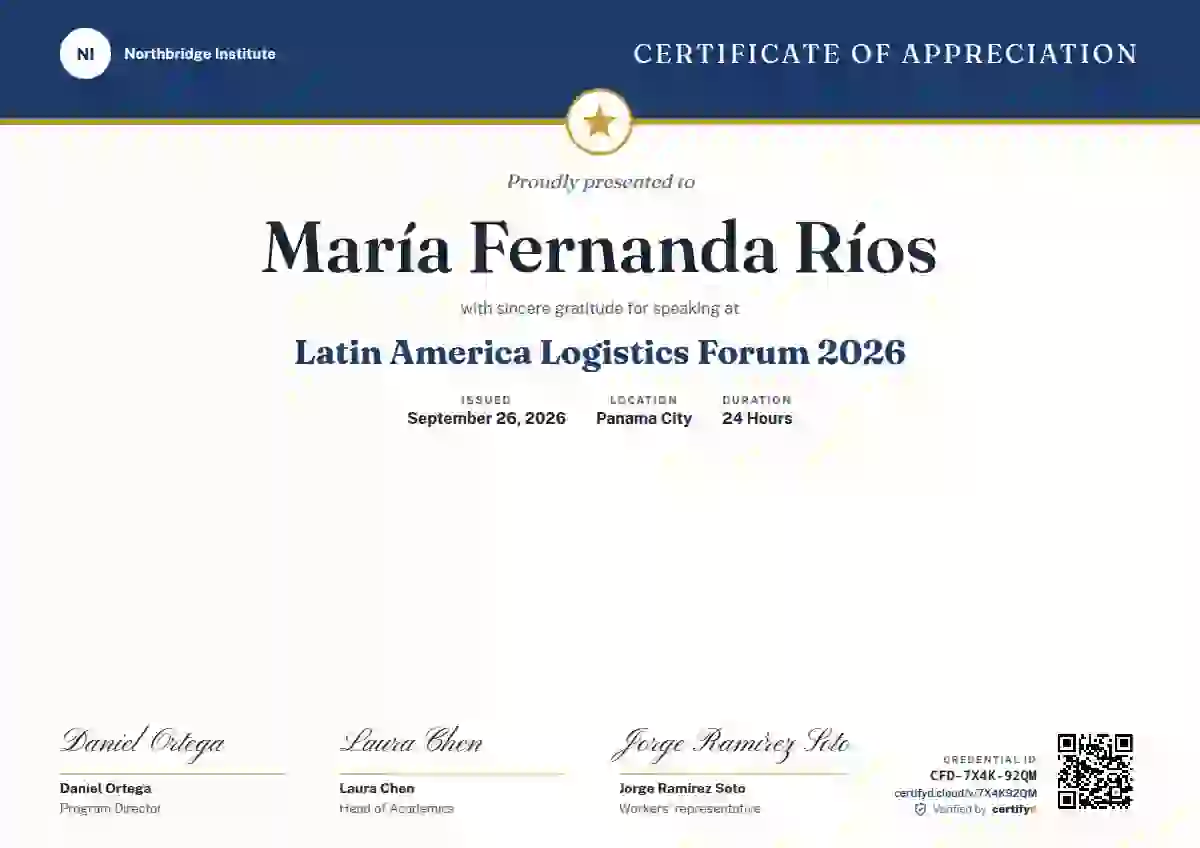The image size is (1200, 848).
Task: Click Daniel Ortega's cursive signature
Action: [x=142, y=742]
